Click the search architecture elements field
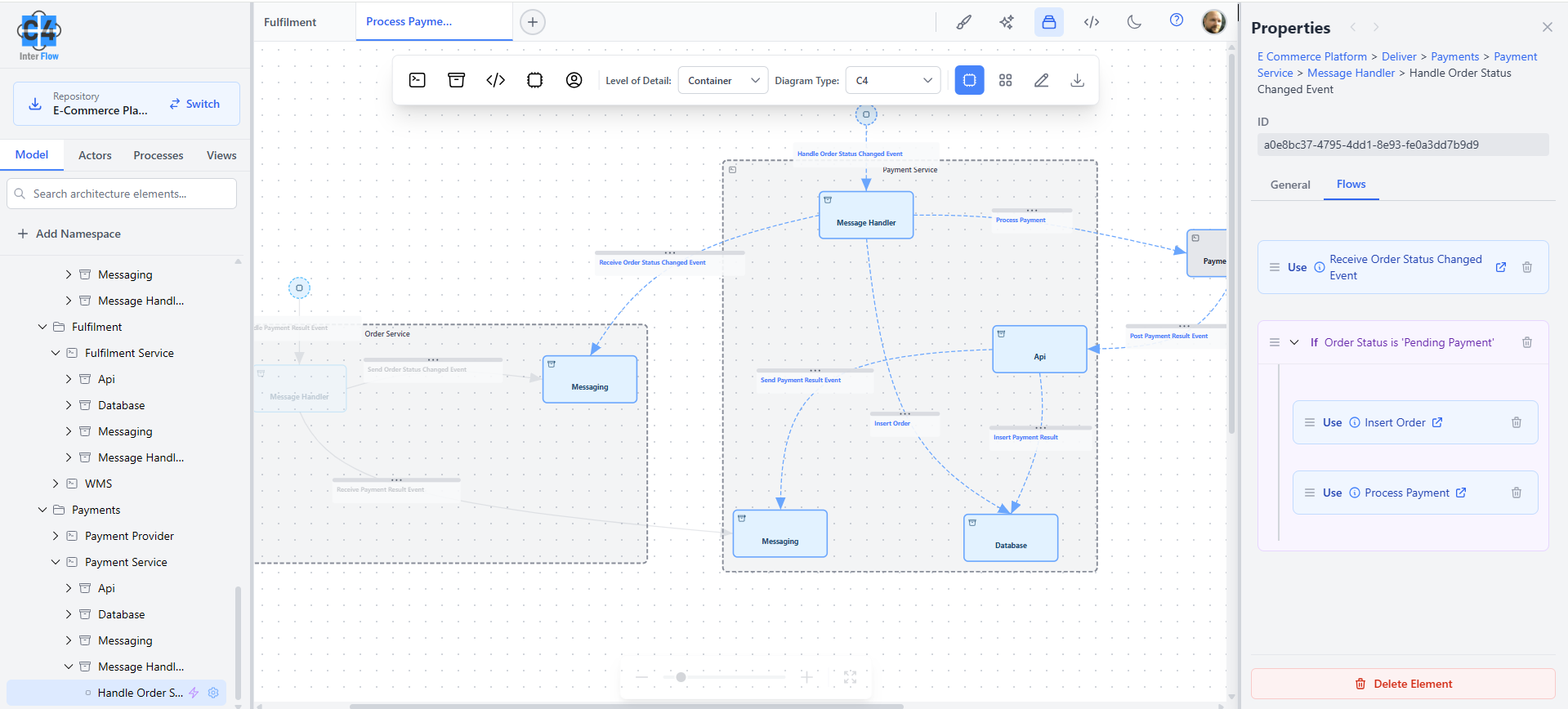Screen dimensions: 1568x709 123,194
